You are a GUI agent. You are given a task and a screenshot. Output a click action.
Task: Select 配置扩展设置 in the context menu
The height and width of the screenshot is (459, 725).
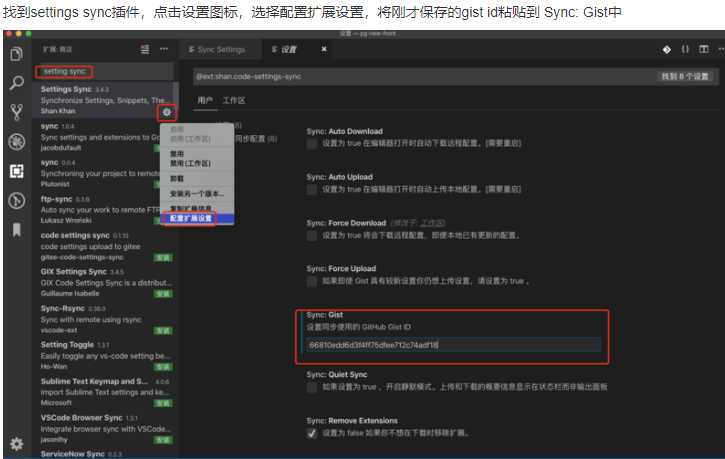[197, 218]
